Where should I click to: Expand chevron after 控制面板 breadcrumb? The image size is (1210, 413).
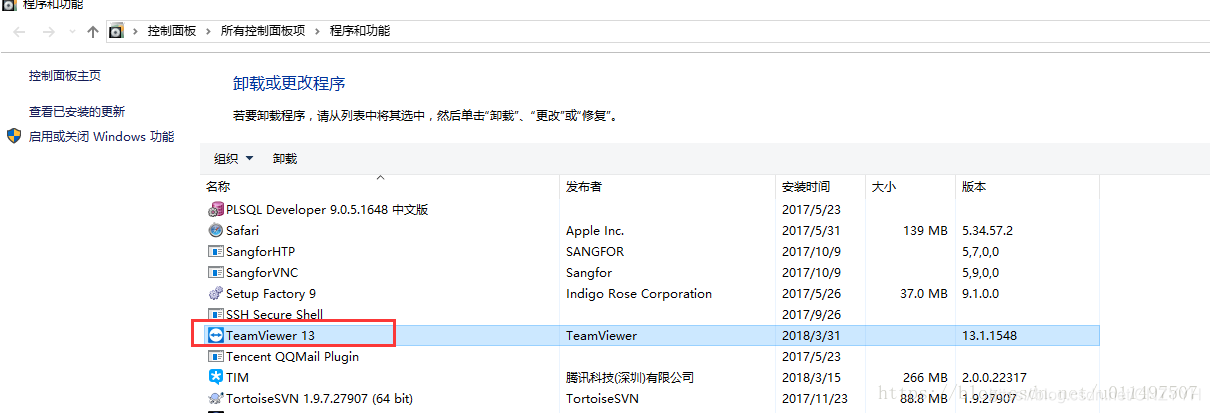[x=209, y=31]
